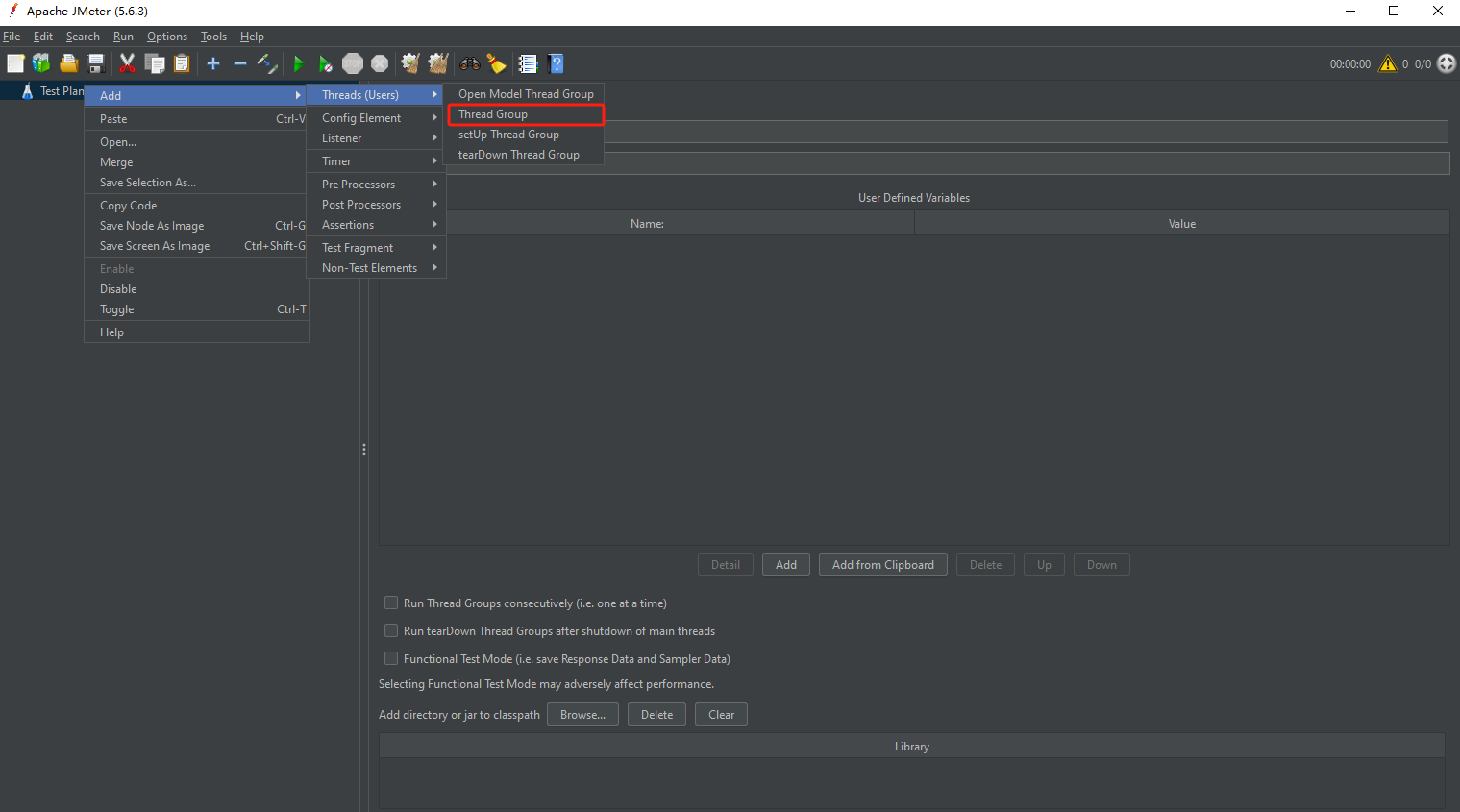Click Merge in context menu
The height and width of the screenshot is (812, 1460).
click(x=197, y=161)
